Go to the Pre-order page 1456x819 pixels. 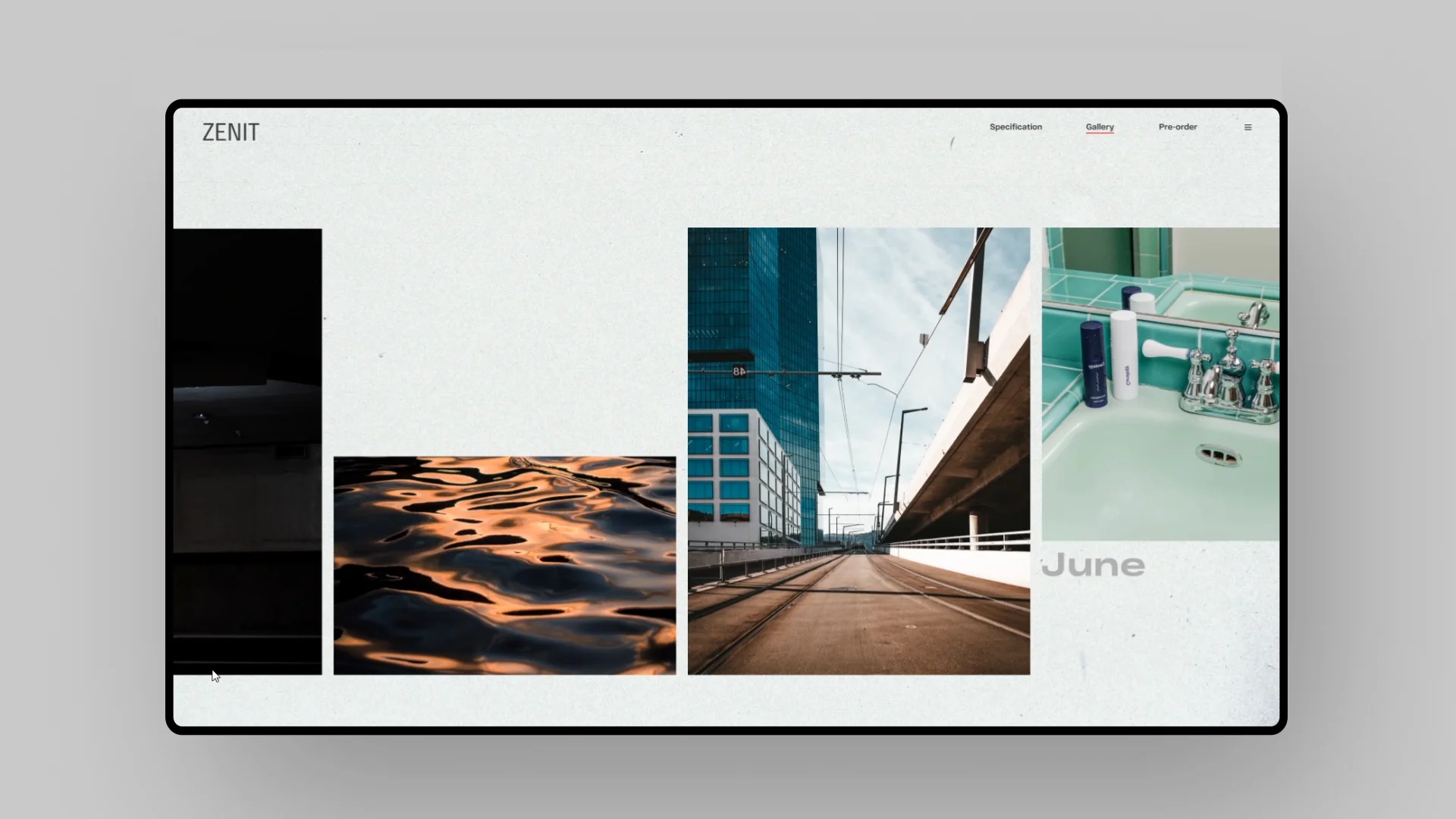coord(1178,127)
